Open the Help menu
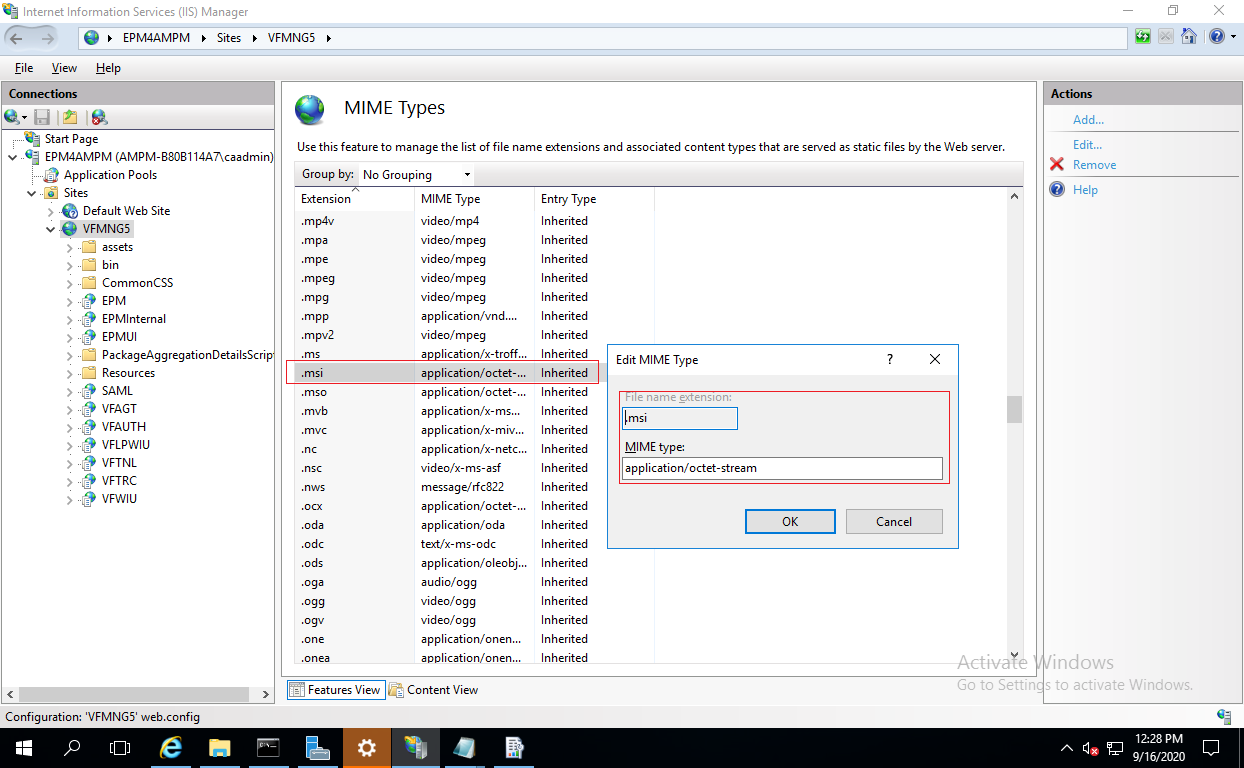Viewport: 1244px width, 768px height. (108, 68)
